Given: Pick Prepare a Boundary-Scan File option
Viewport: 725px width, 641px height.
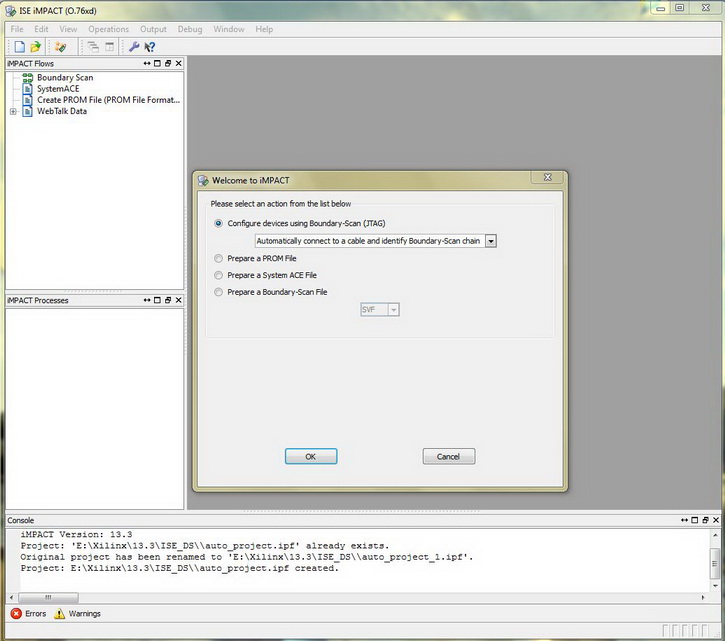Looking at the screenshot, I should 219,292.
